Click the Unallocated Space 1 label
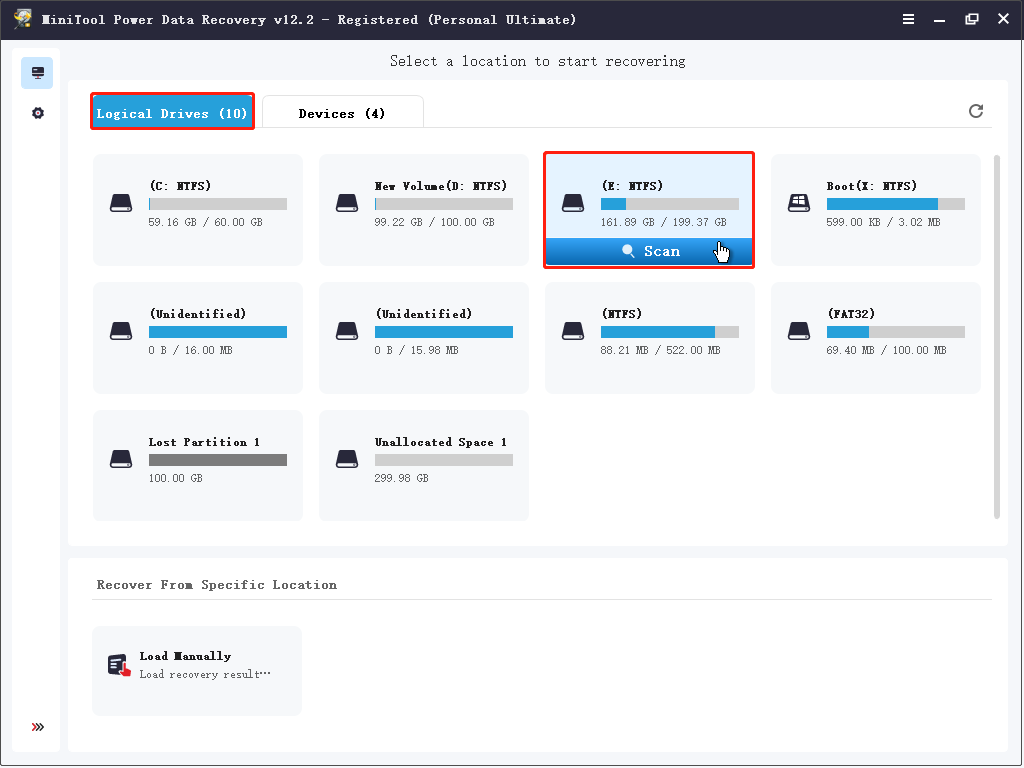Viewport: 1024px width, 768px height. coord(441,442)
